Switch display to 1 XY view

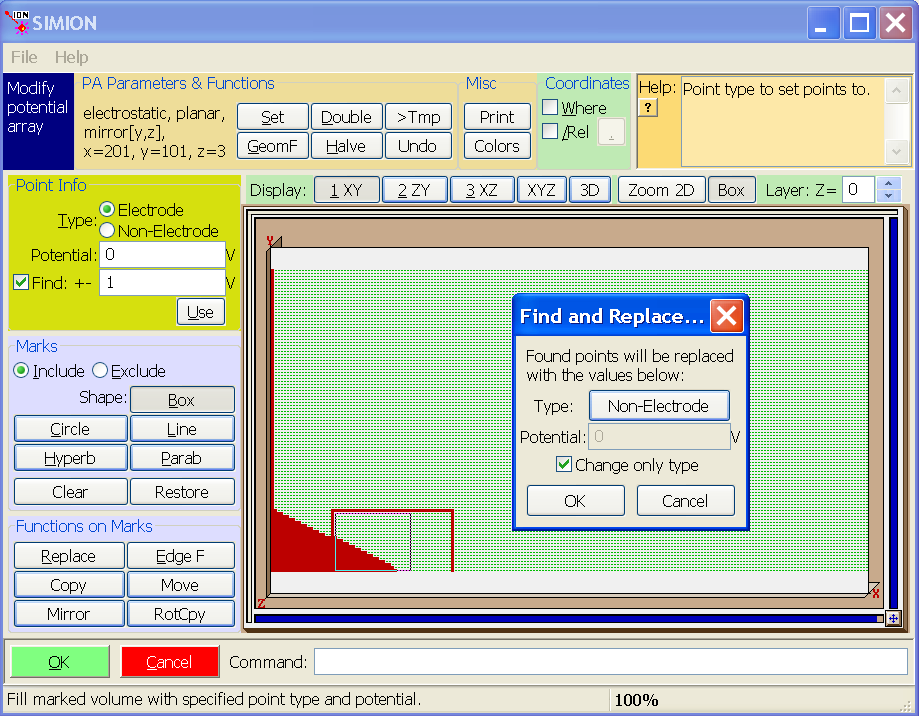tap(346, 190)
